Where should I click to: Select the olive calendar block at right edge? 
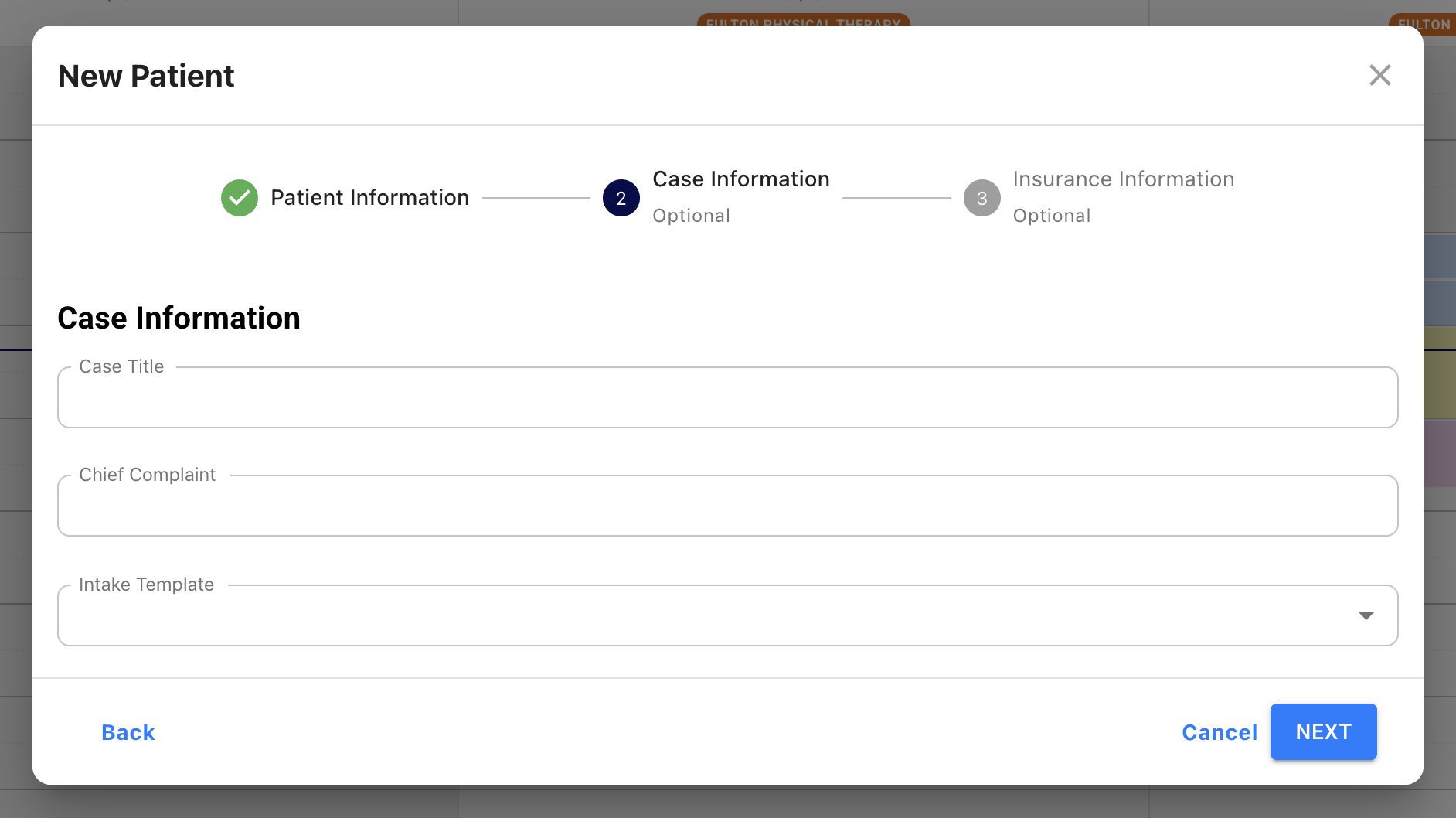(x=1440, y=372)
